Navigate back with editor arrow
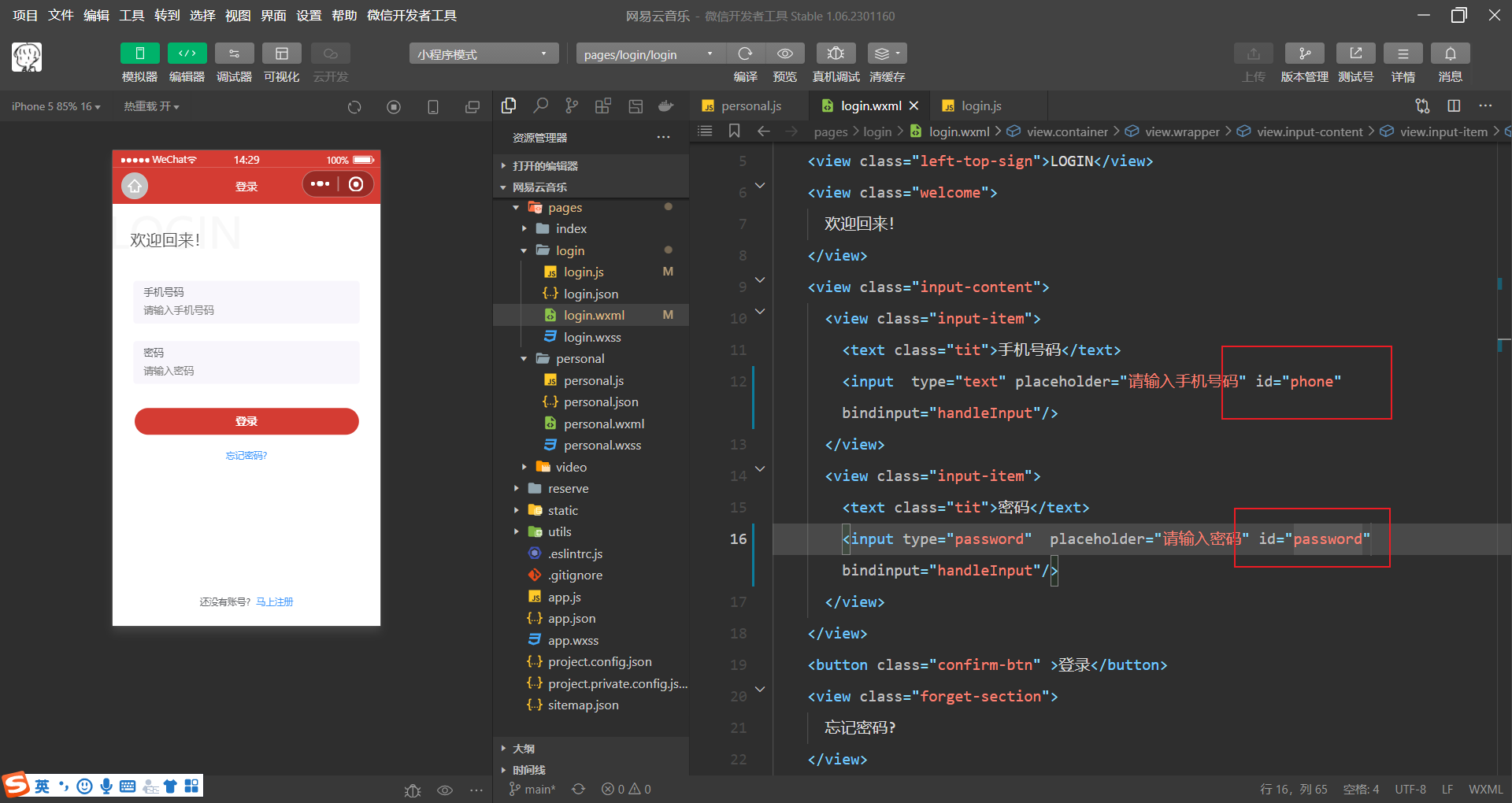The image size is (1512, 803). (763, 131)
